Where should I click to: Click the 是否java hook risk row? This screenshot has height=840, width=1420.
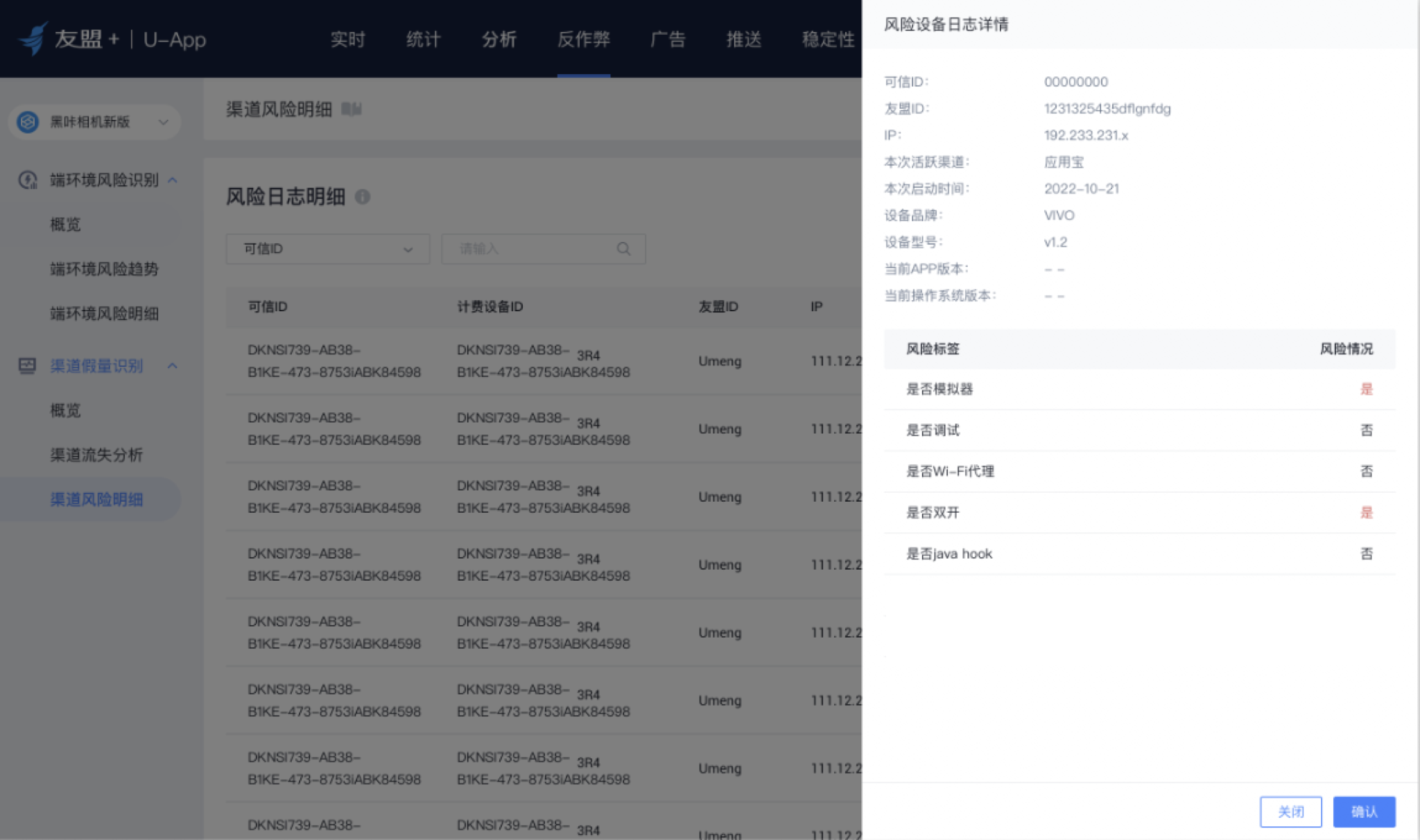1139,554
